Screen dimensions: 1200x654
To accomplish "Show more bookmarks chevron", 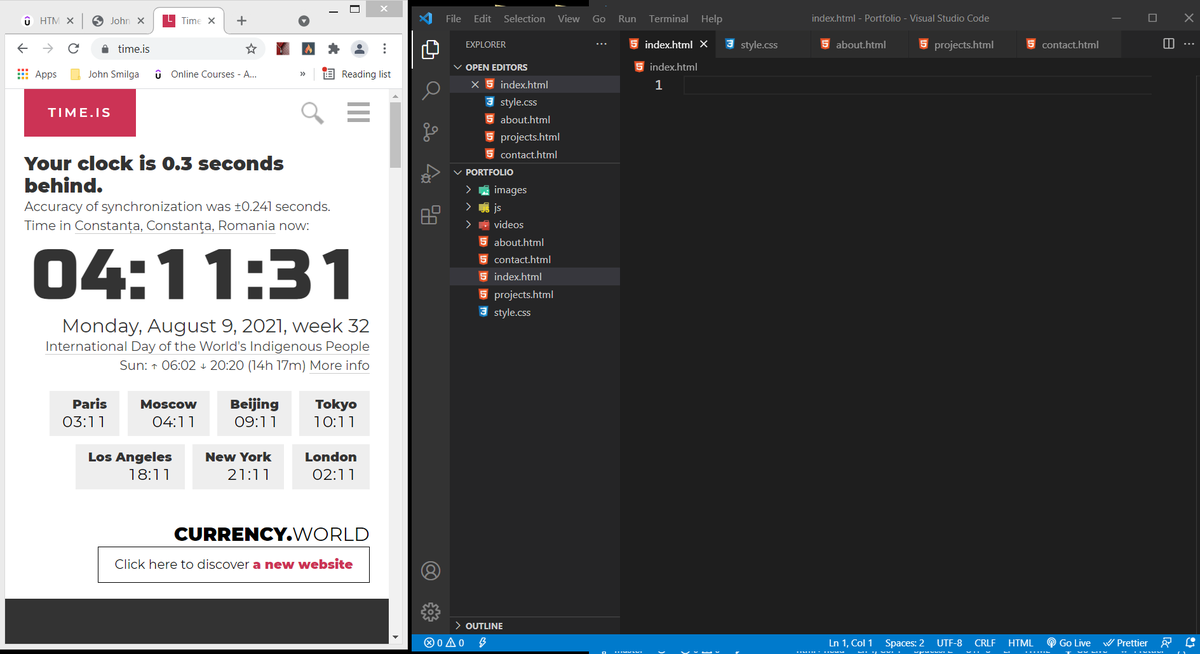I will click(302, 74).
